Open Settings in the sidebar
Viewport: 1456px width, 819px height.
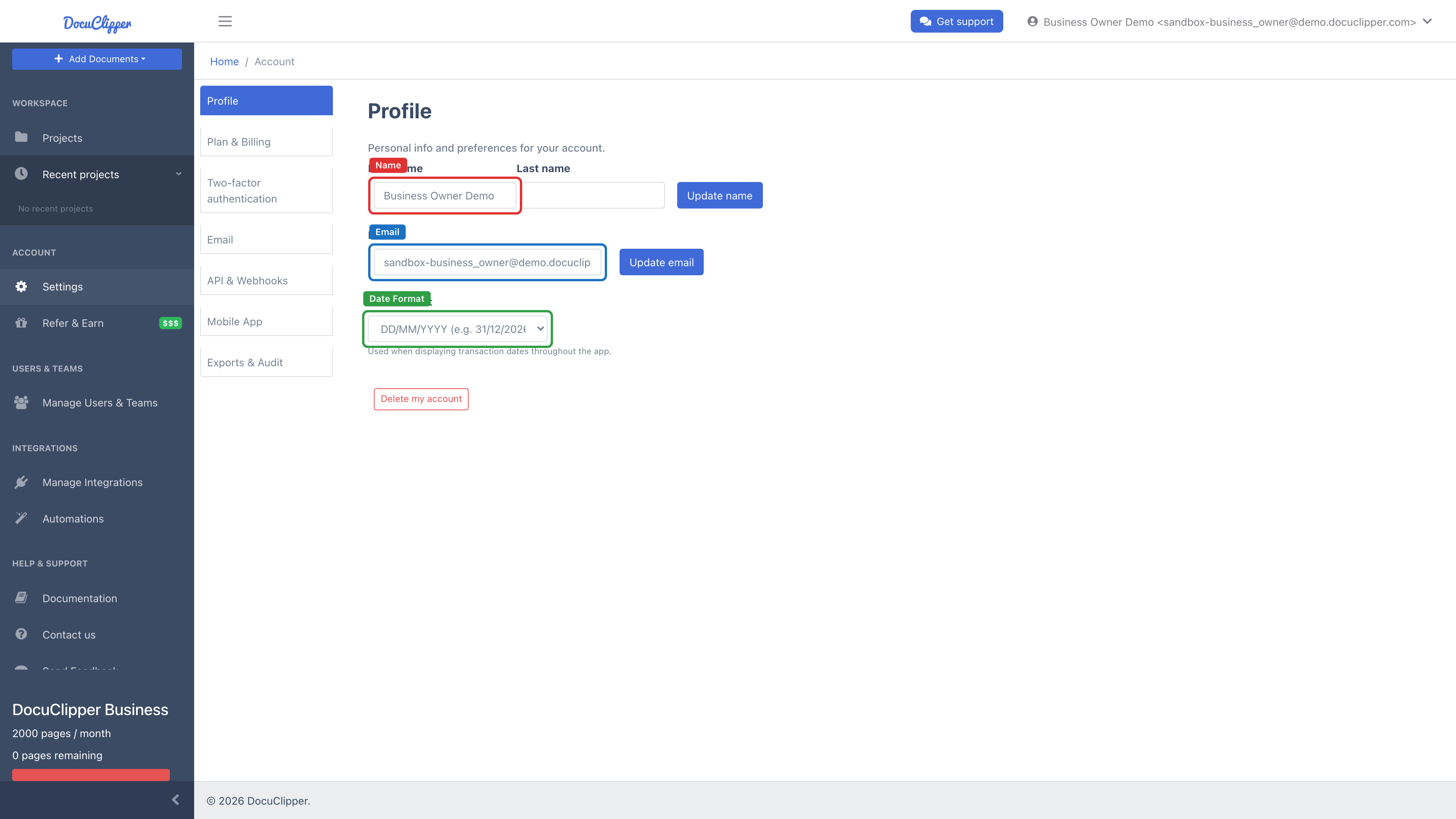pyautogui.click(x=97, y=287)
